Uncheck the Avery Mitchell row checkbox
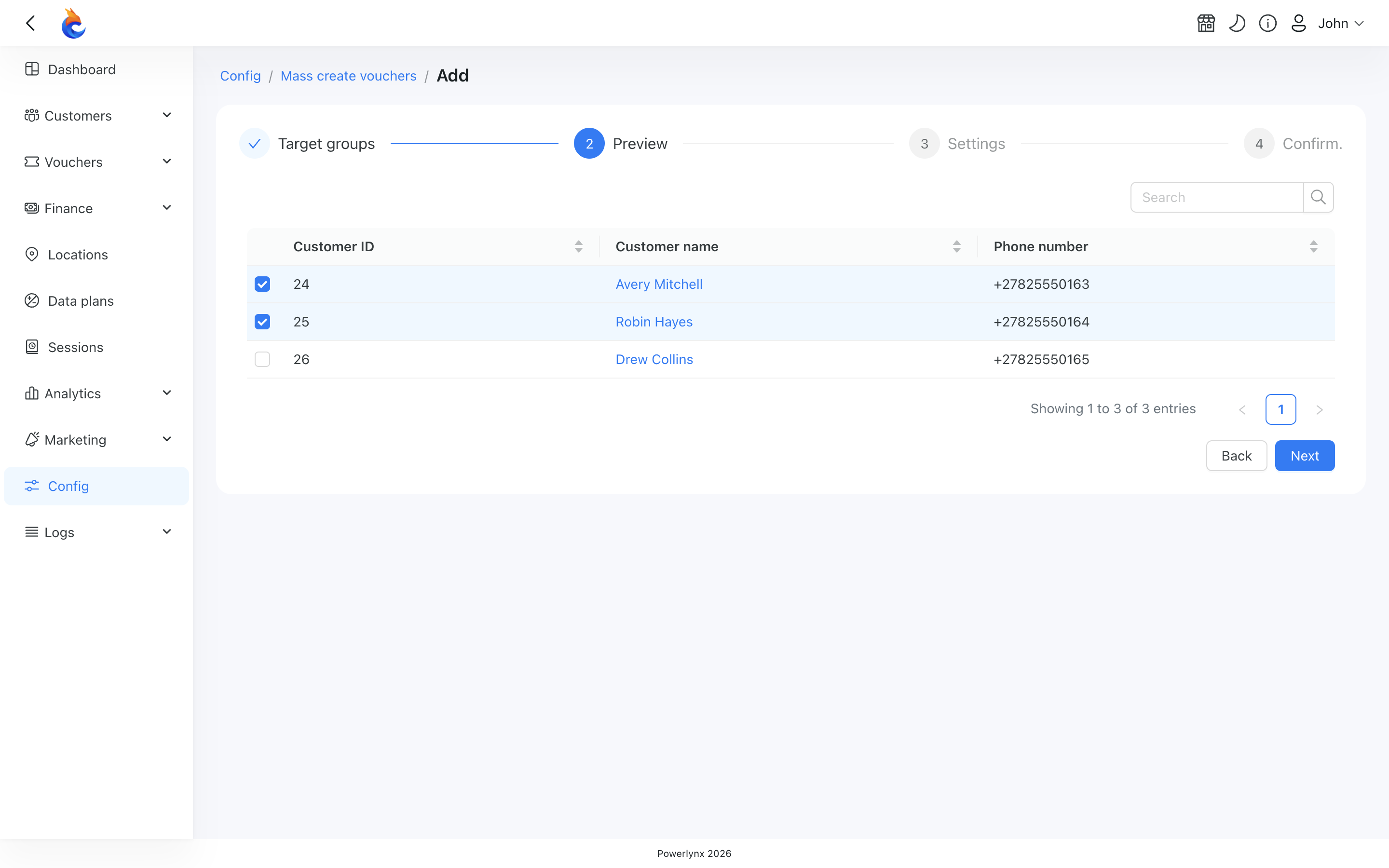1389x868 pixels. click(262, 284)
